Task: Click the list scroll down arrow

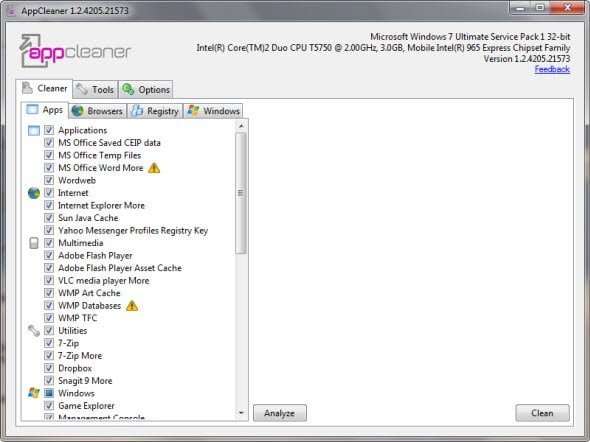Action: [241, 413]
